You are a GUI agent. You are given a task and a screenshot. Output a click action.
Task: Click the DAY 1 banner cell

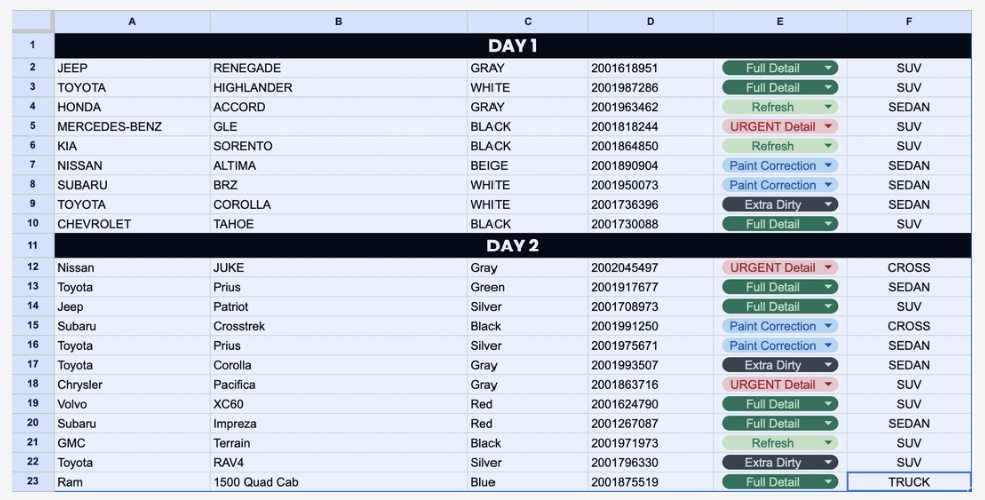[x=512, y=46]
